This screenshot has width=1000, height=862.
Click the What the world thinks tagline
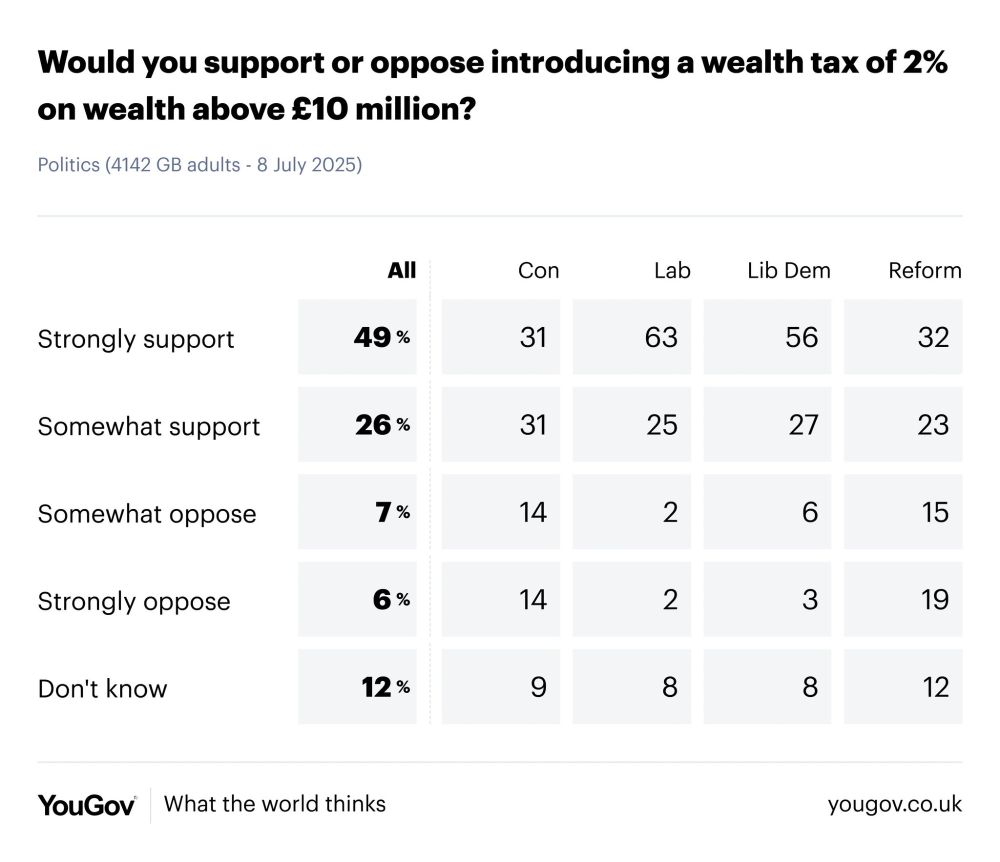[275, 804]
